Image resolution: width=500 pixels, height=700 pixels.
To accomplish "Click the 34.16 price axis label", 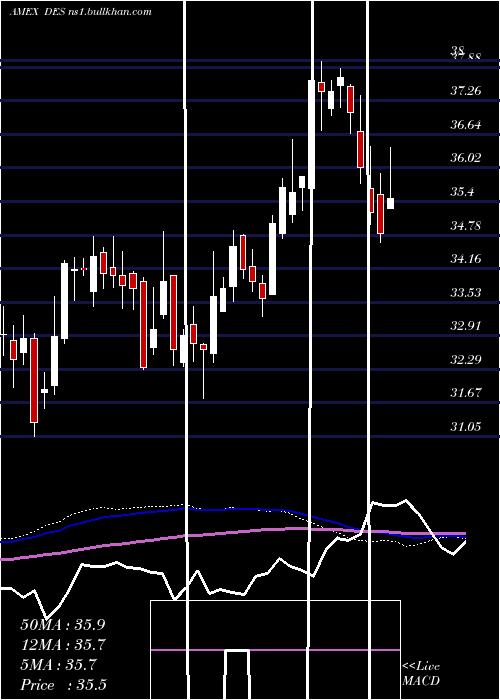I will 466,258.
